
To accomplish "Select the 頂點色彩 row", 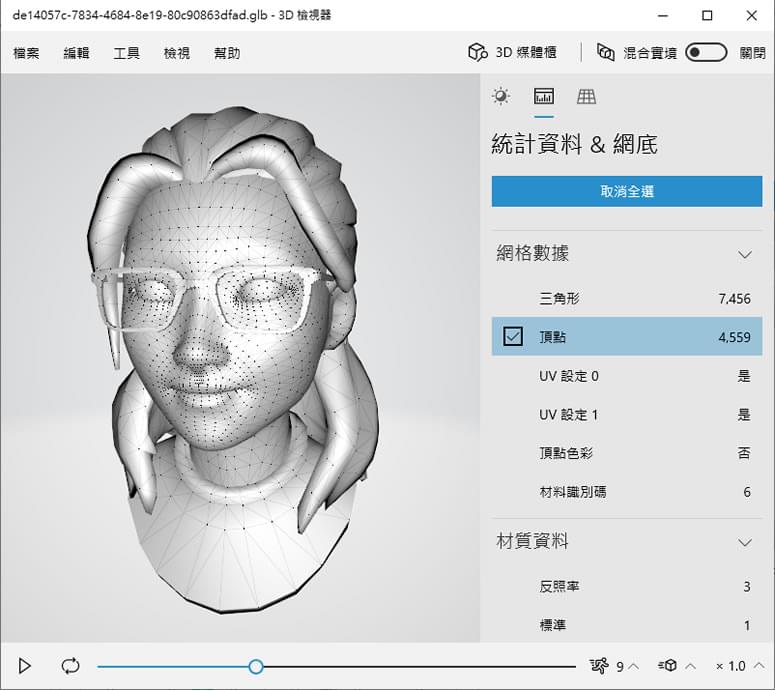I will click(x=627, y=453).
